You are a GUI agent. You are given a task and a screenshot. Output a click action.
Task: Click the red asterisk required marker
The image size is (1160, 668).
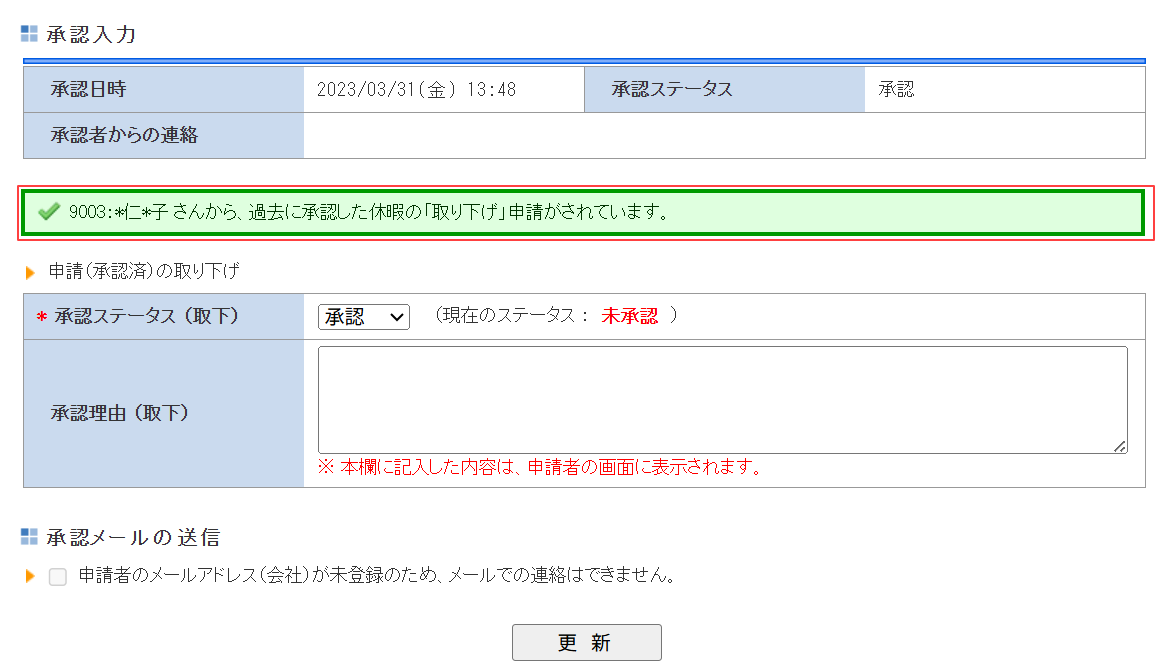tap(41, 318)
